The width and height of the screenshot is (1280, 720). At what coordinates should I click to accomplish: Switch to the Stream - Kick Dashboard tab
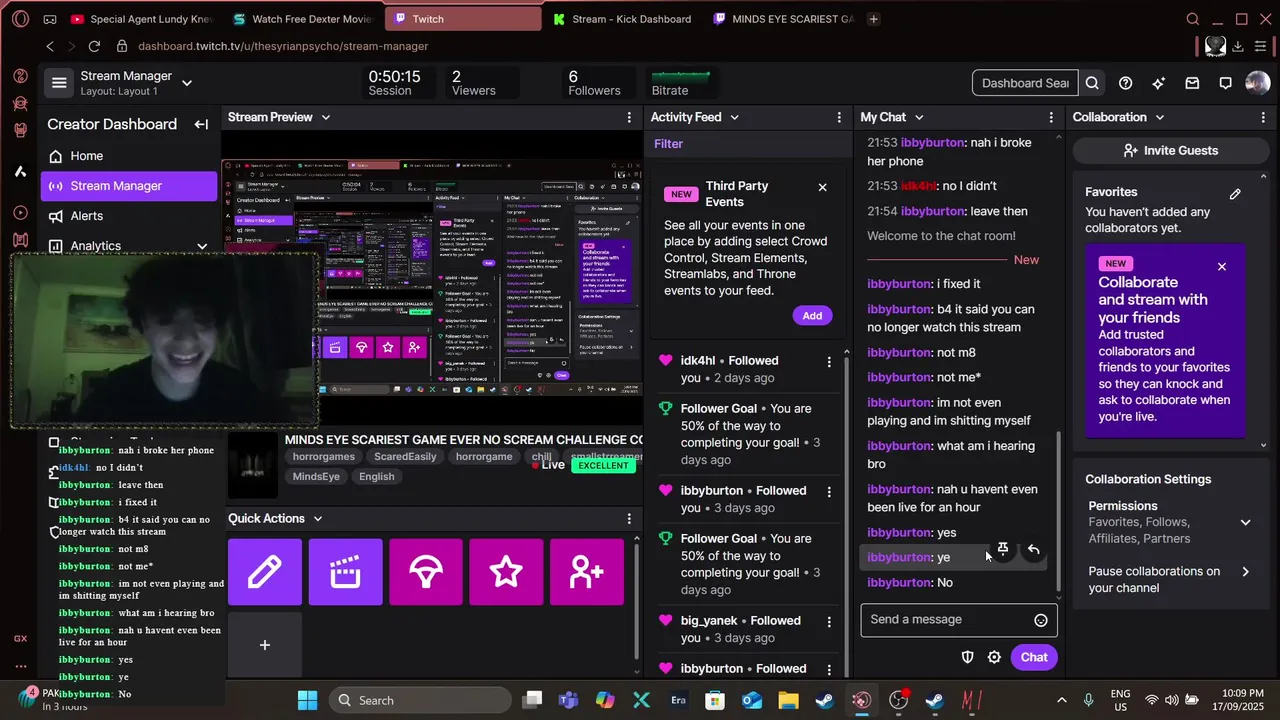click(x=622, y=19)
